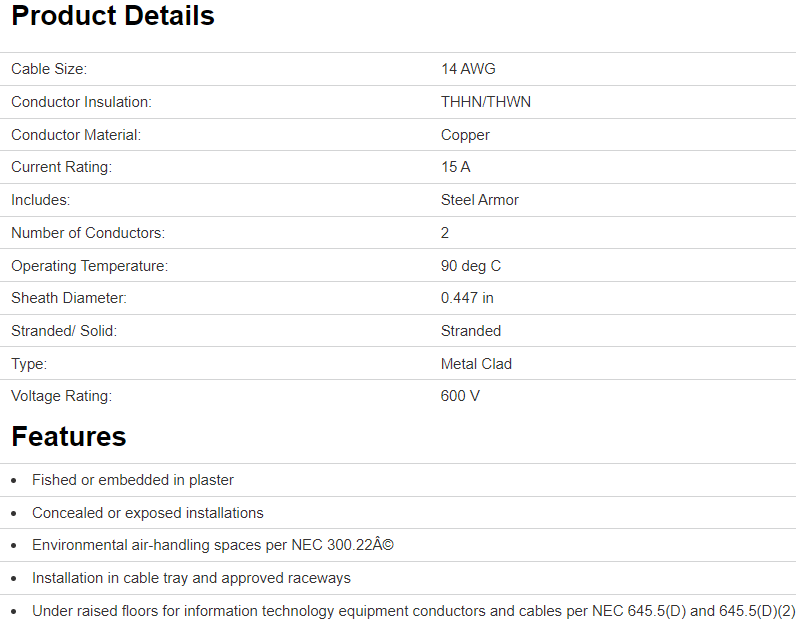
Task: Click the 15 A current rating value
Action: [x=455, y=167]
